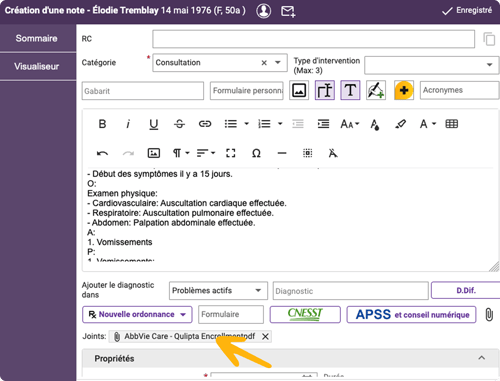The height and width of the screenshot is (381, 500).
Task: Open the patient profile icon
Action: (263, 11)
